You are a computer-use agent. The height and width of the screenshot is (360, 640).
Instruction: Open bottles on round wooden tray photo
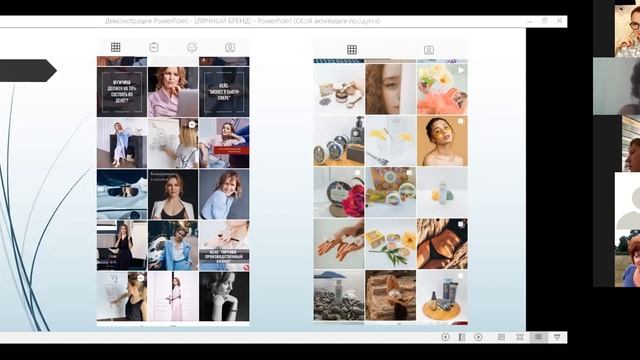pyautogui.click(x=442, y=295)
